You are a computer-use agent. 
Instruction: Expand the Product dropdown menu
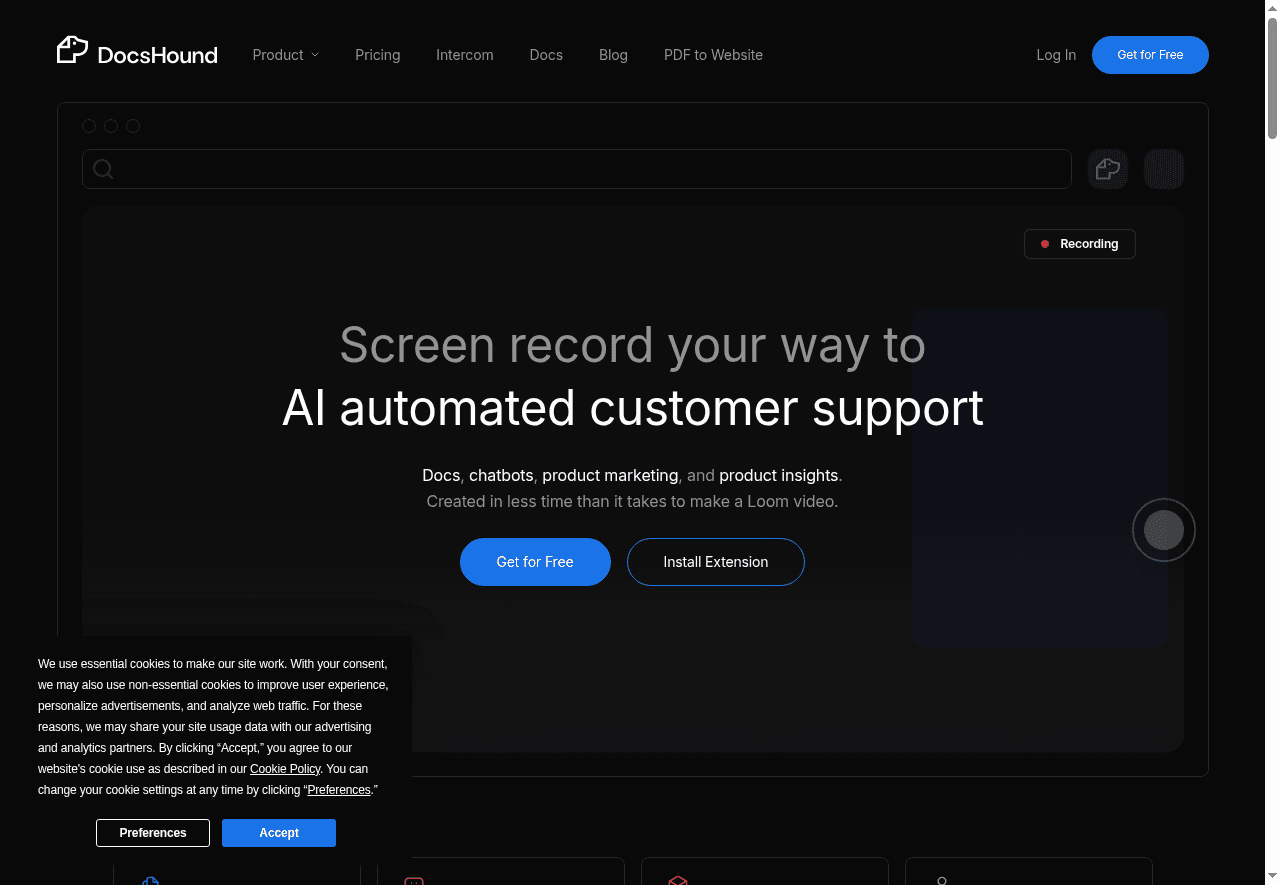[285, 55]
